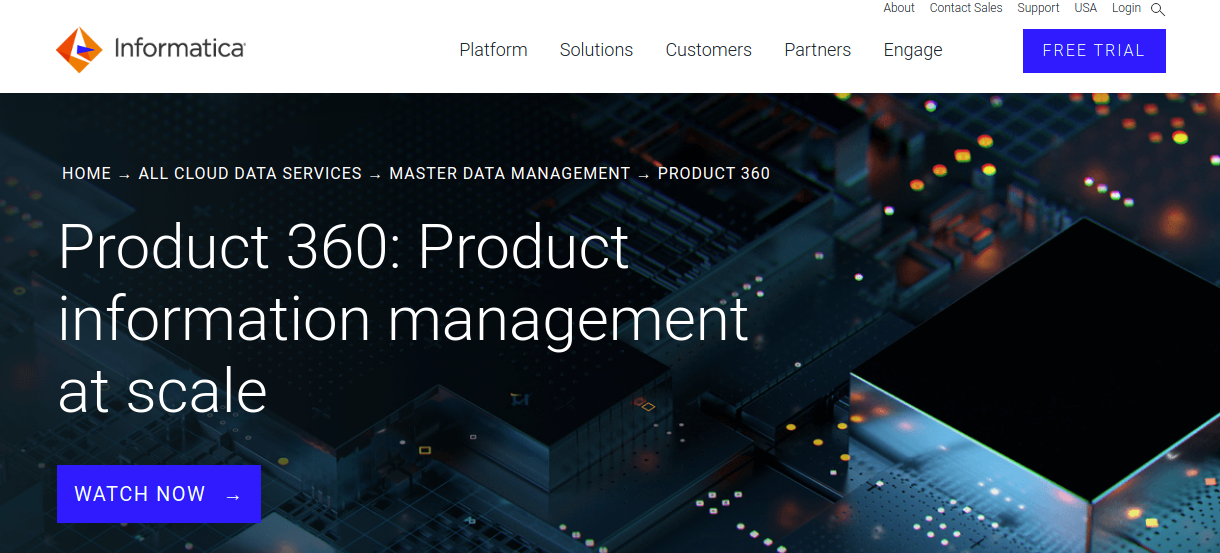Click the Informatica logo

pyautogui.click(x=151, y=50)
